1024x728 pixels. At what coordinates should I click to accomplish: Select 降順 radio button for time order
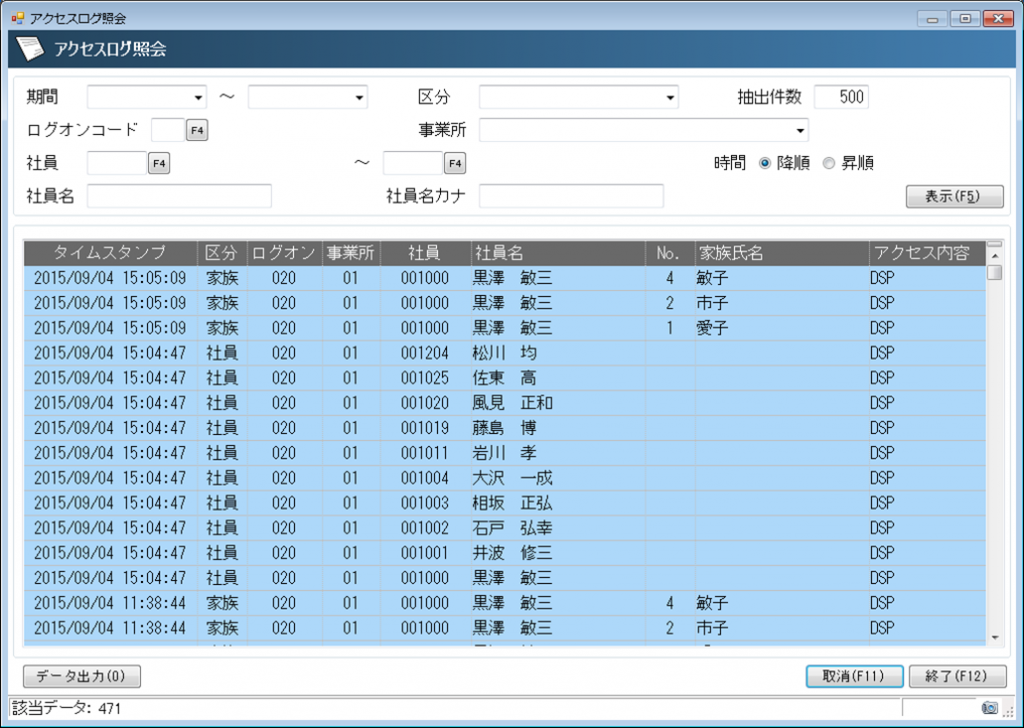(x=765, y=163)
